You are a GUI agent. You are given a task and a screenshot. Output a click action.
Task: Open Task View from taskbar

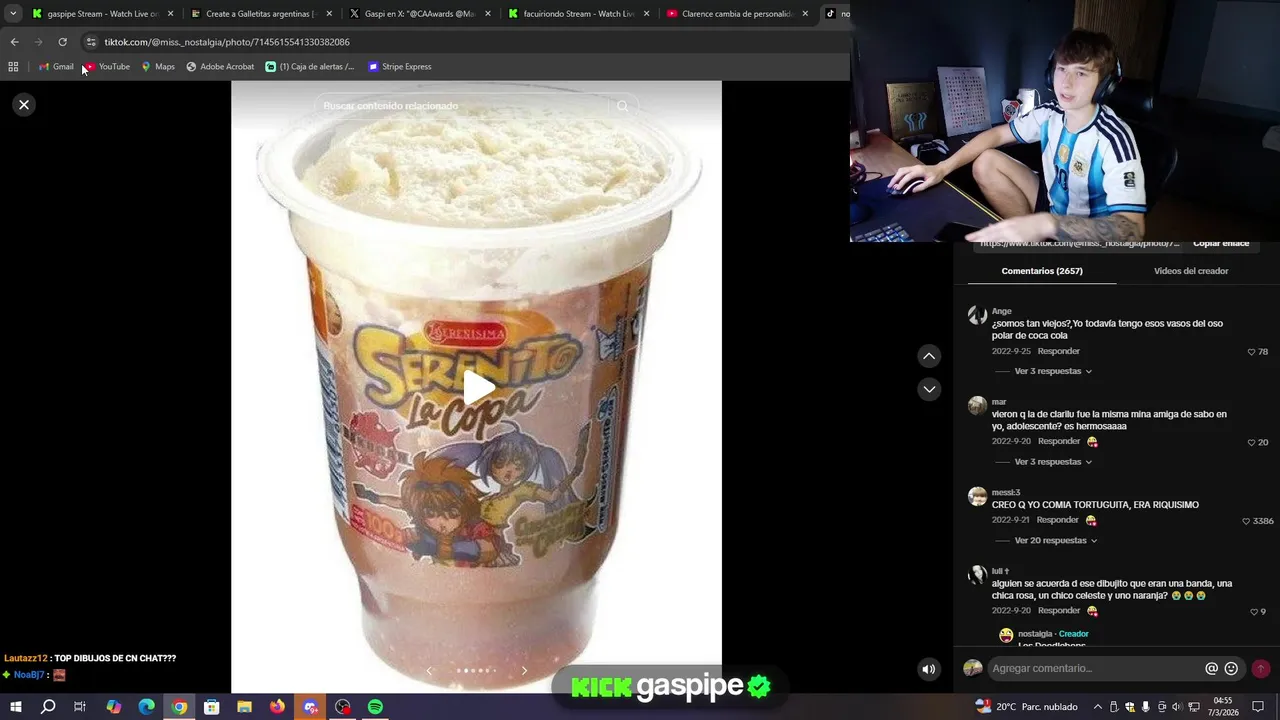[80, 707]
